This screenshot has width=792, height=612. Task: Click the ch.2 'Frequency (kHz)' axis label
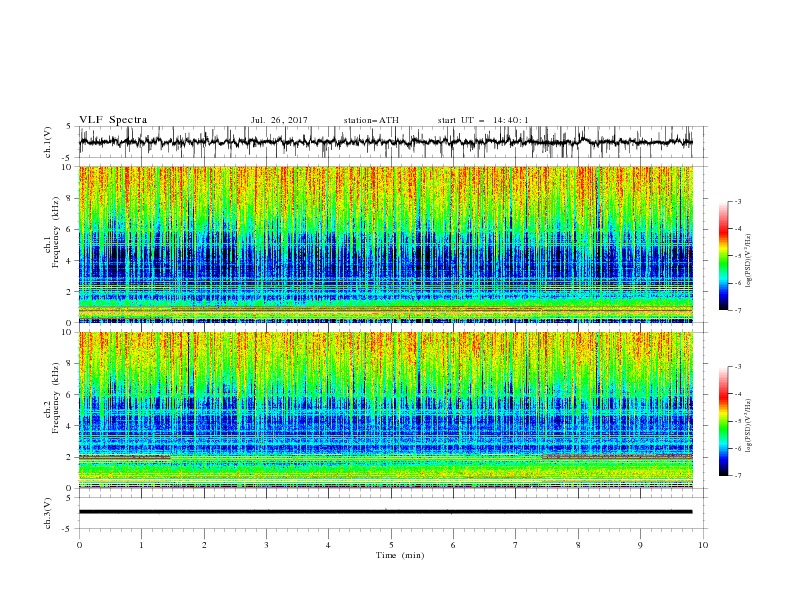point(56,398)
